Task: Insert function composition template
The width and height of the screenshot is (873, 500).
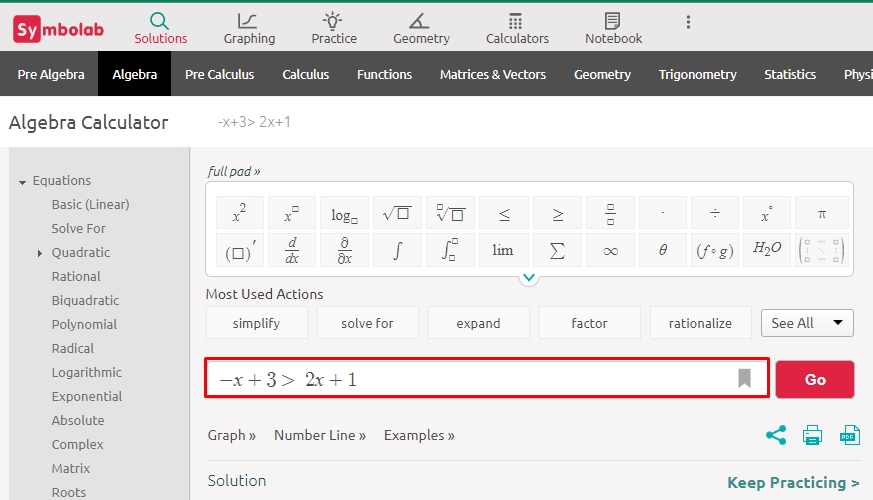Action: (x=715, y=251)
